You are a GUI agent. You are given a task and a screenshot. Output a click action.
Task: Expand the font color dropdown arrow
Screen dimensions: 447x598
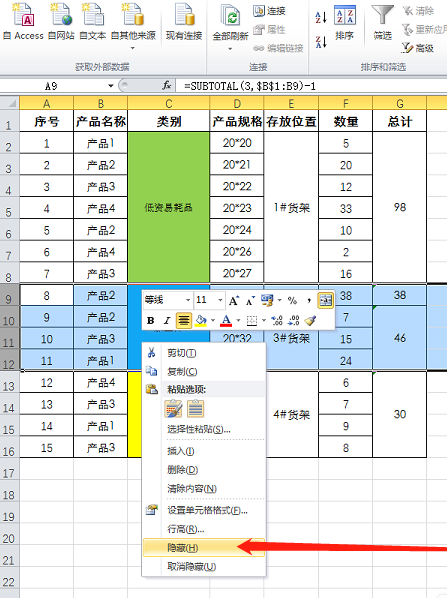click(x=238, y=320)
